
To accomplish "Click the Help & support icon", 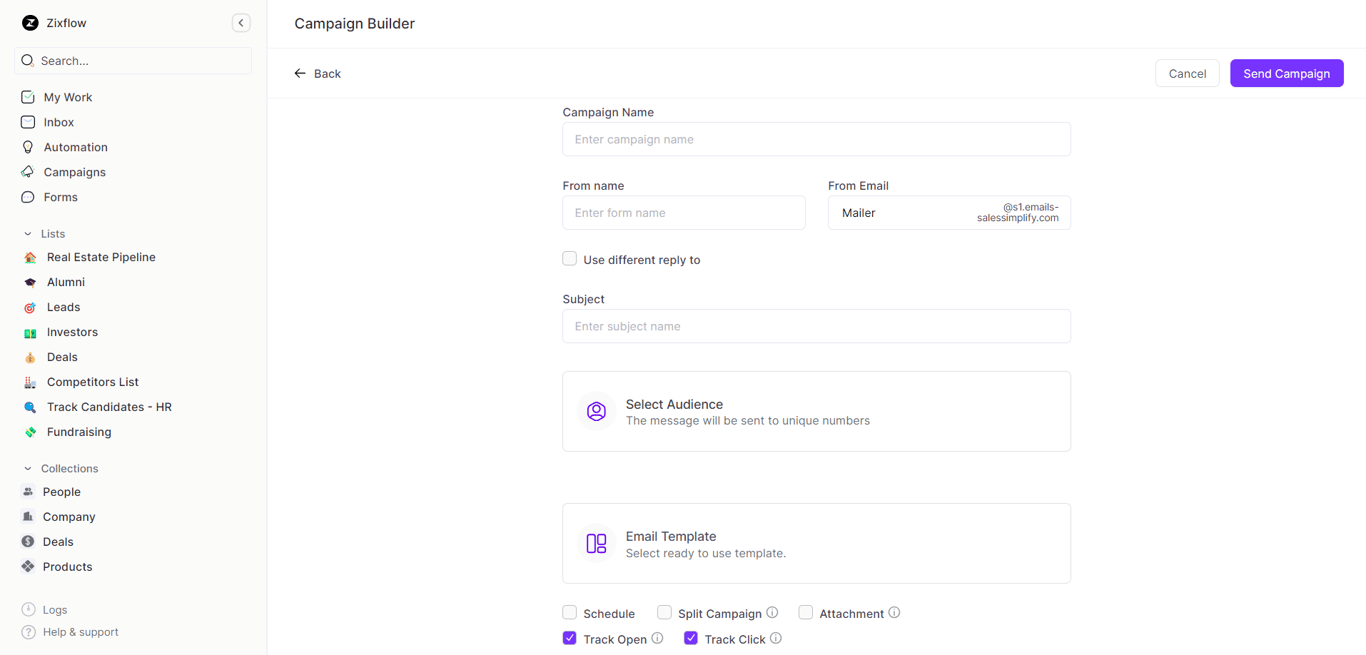I will 29,631.
